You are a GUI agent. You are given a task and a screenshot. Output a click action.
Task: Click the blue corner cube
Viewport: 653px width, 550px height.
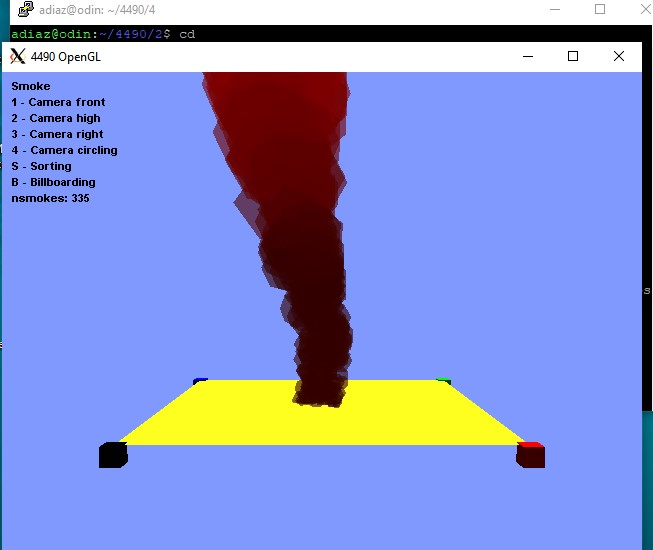pyautogui.click(x=200, y=381)
